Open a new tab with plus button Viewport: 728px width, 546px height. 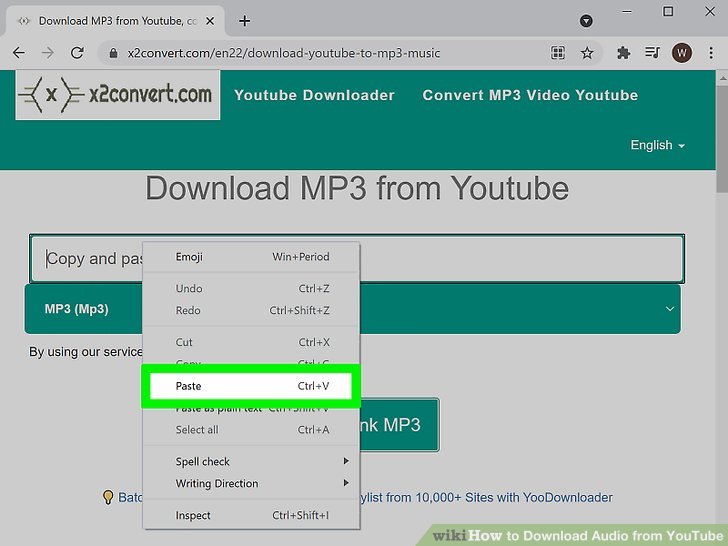[x=244, y=21]
